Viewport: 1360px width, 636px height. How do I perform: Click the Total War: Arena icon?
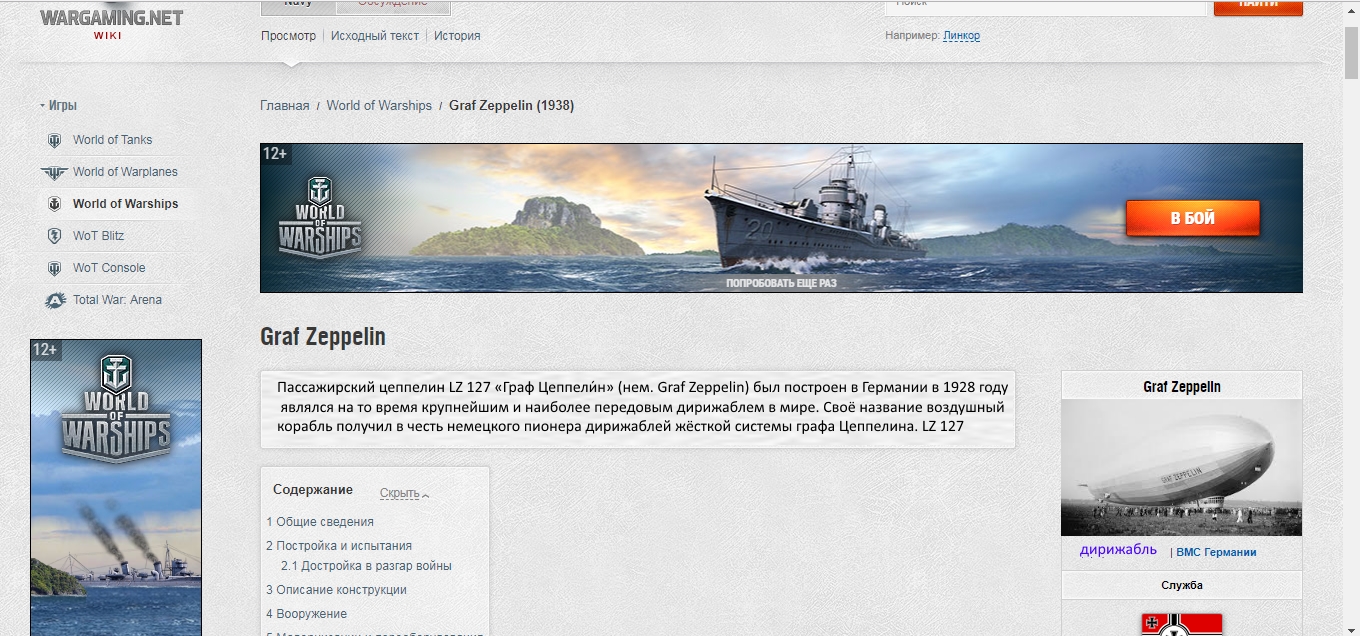coord(55,300)
